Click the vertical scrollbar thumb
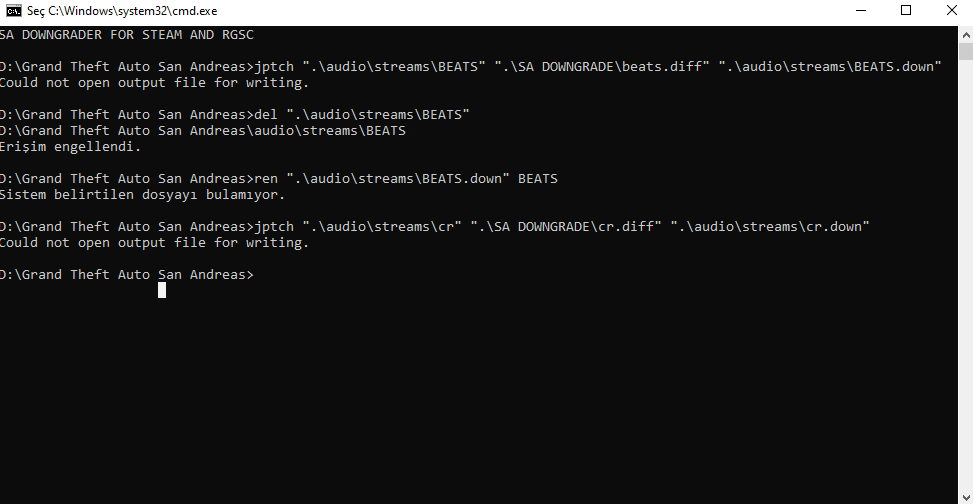The width and height of the screenshot is (973, 504). tap(966, 52)
